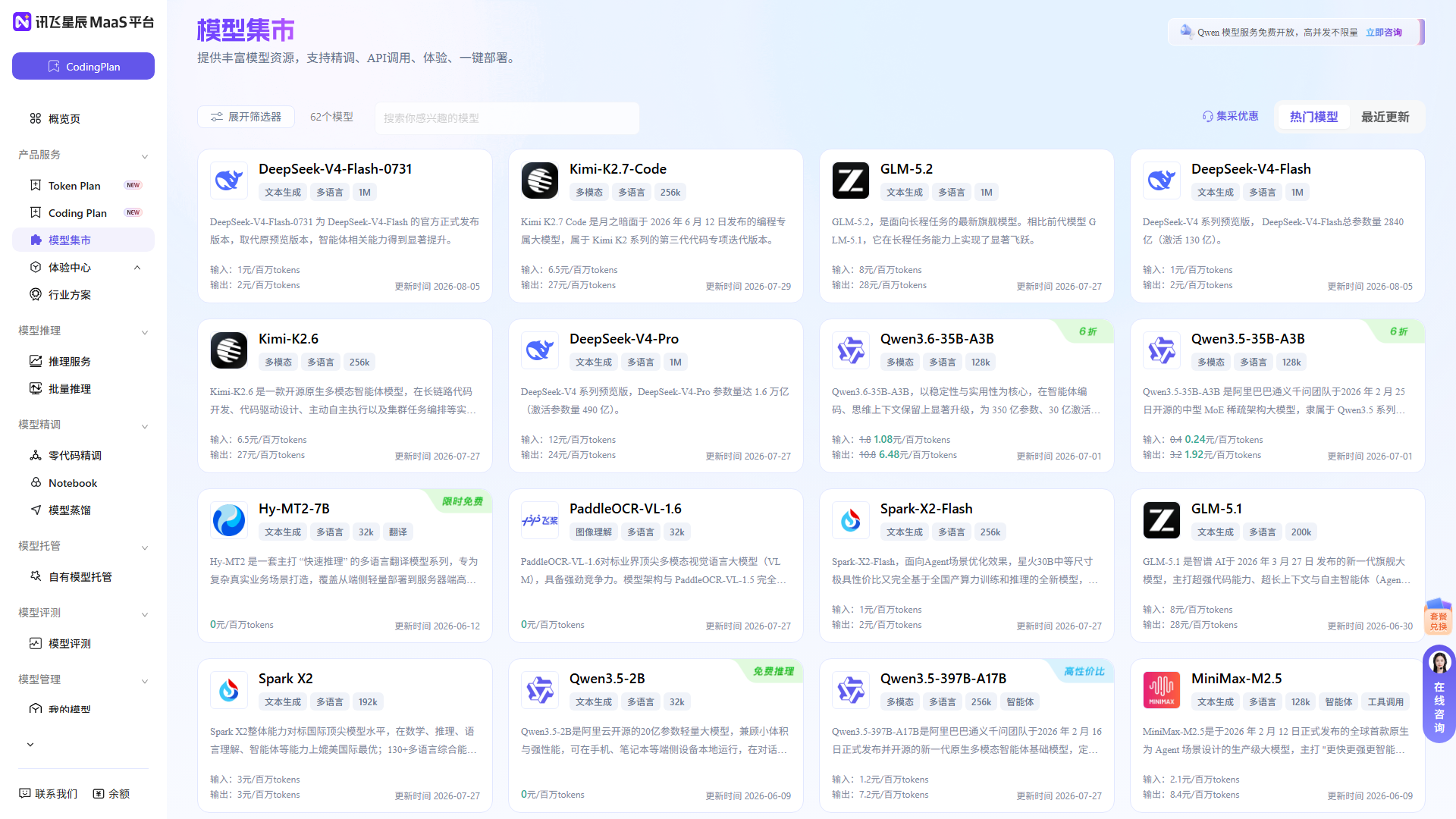Click DeepSeek-V4-Flash whale logo
This screenshot has width=1456, height=819.
1162,180
